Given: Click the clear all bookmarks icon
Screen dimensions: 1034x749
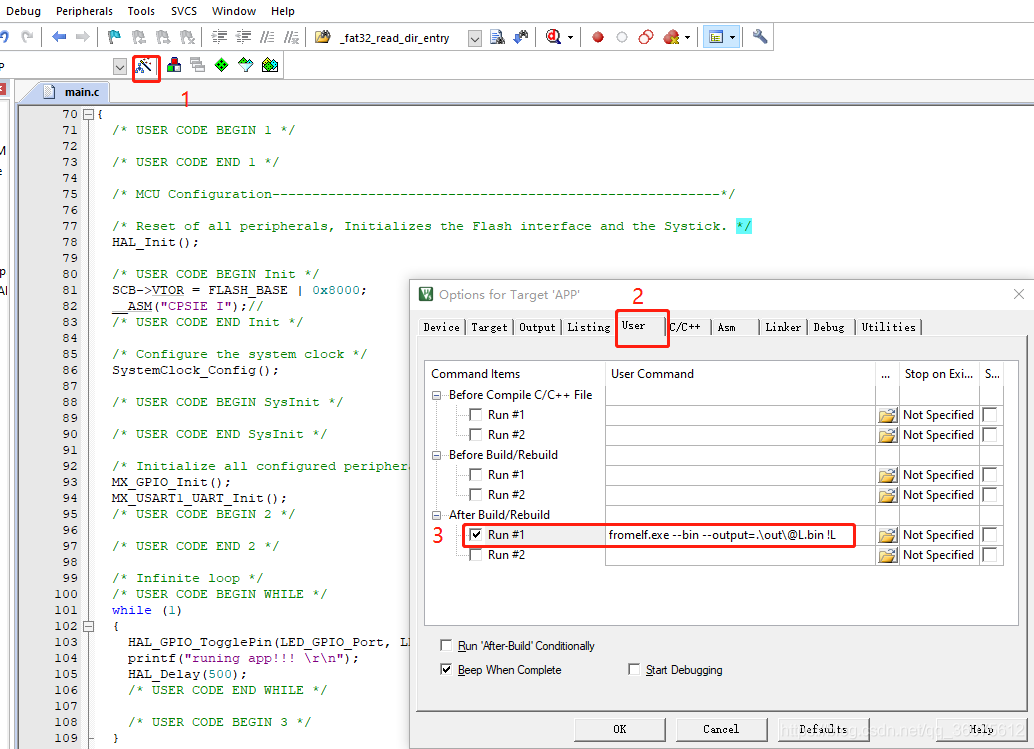Looking at the screenshot, I should point(188,37).
